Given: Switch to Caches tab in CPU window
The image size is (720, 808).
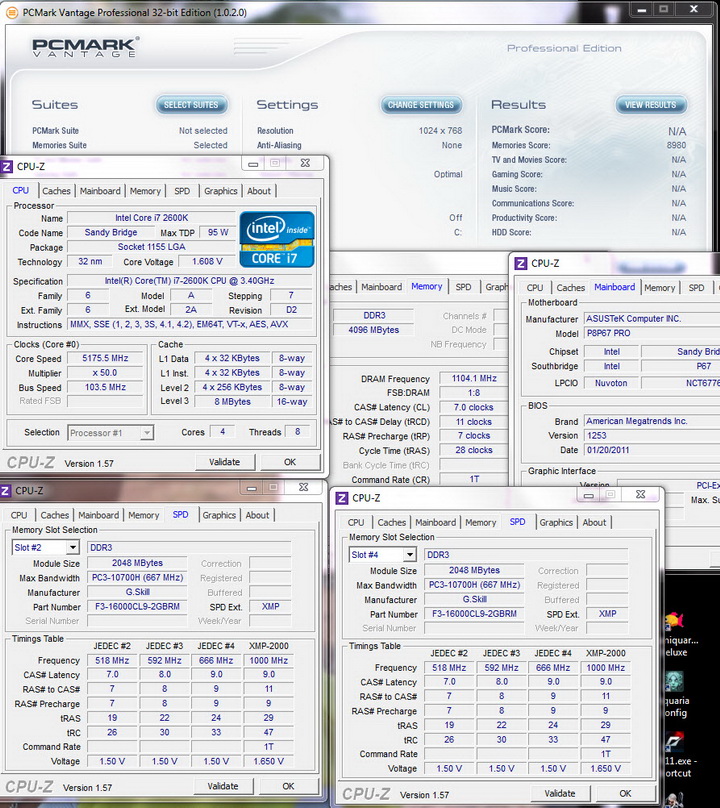Looking at the screenshot, I should [x=56, y=191].
